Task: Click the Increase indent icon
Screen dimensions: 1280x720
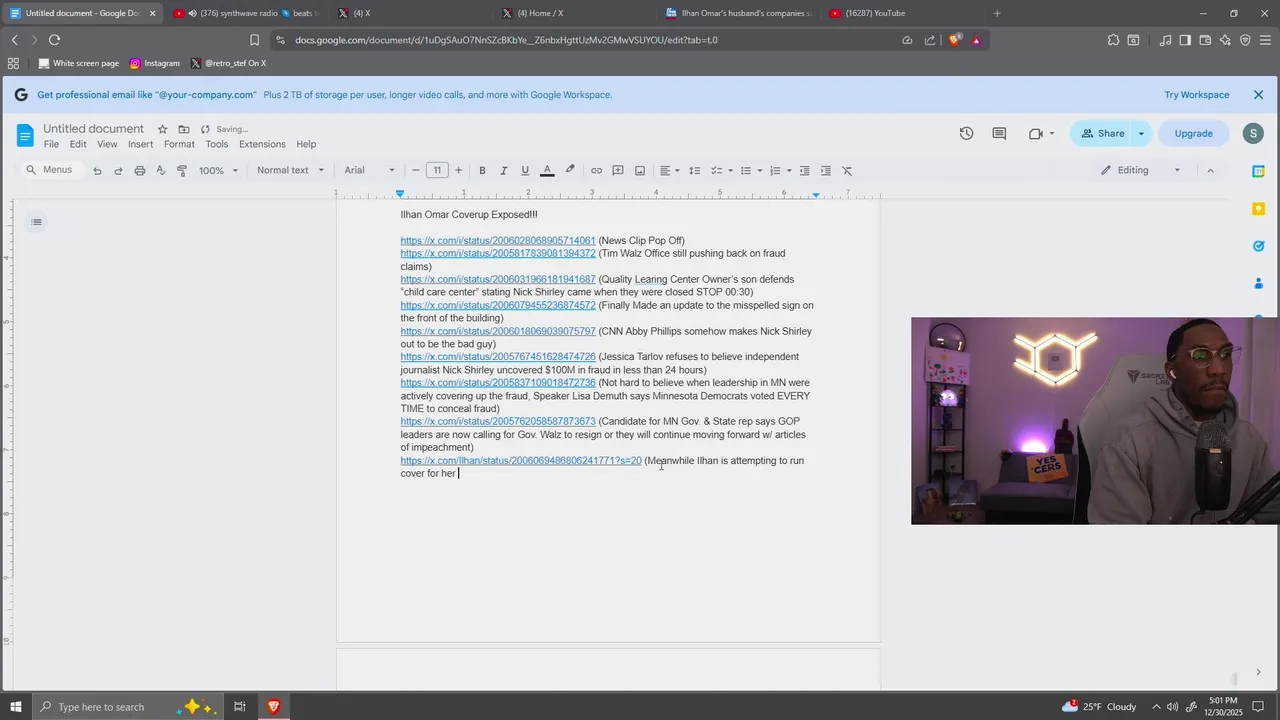Action: [x=826, y=171]
